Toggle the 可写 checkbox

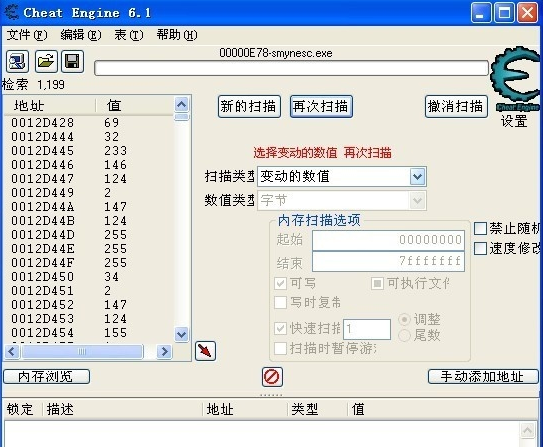point(281,284)
